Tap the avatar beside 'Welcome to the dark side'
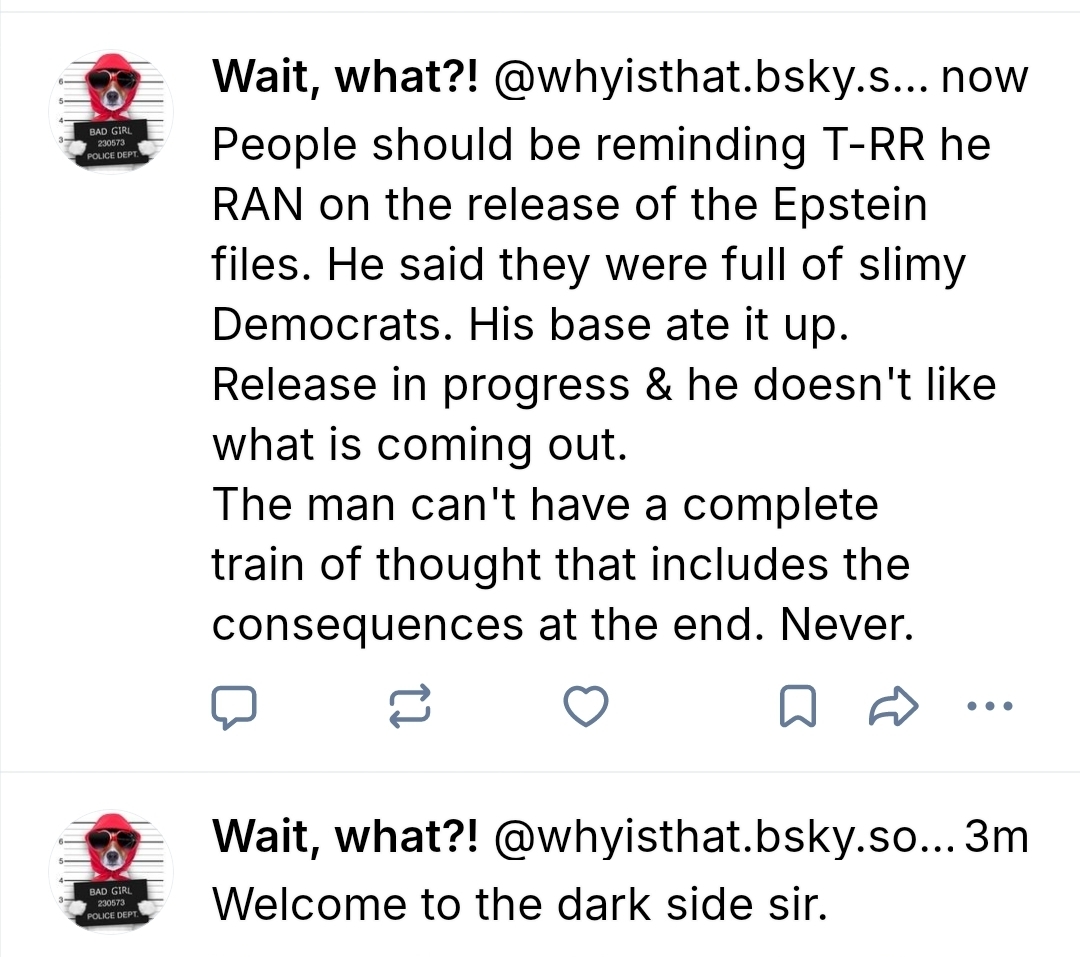Viewport: 1080px width, 957px height. click(111, 871)
